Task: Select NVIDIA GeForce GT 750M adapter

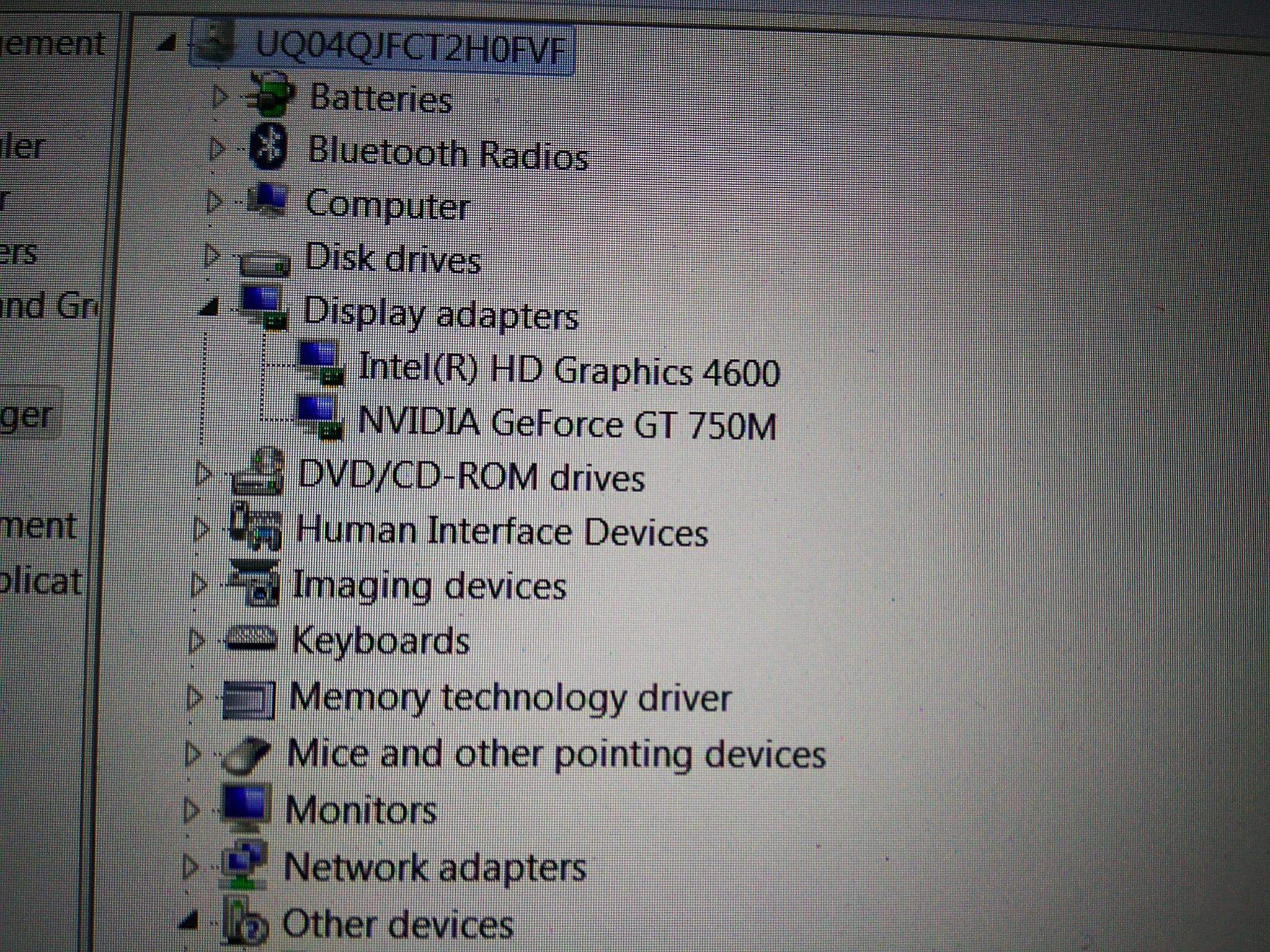Action: pos(566,425)
